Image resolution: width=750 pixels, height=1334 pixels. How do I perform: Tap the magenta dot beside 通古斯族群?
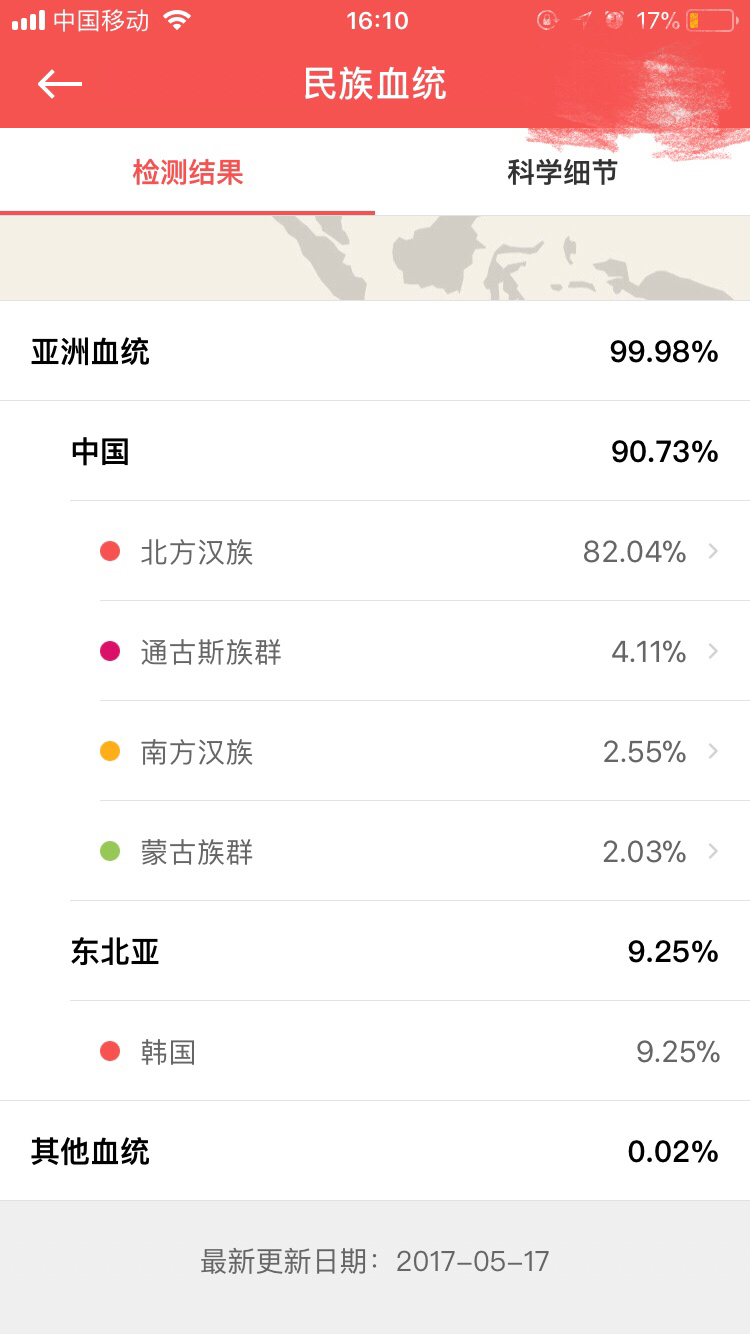tap(110, 651)
